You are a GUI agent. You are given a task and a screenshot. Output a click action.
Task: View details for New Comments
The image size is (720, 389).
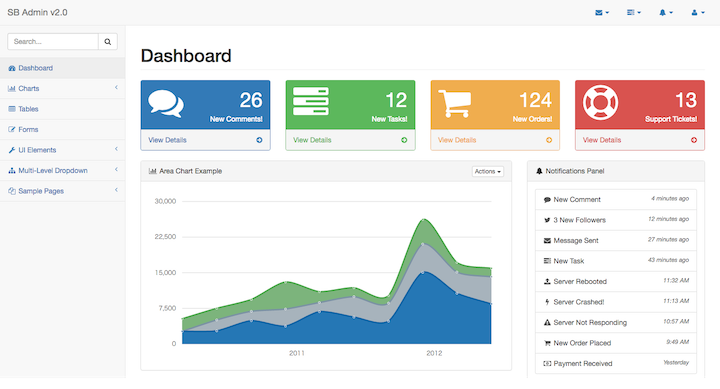[205, 140]
